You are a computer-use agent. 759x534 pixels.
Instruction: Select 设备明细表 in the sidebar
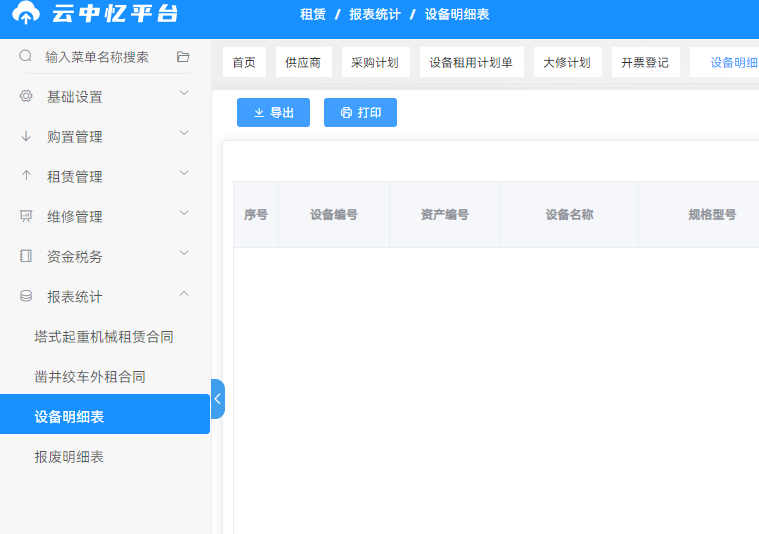click(x=105, y=414)
